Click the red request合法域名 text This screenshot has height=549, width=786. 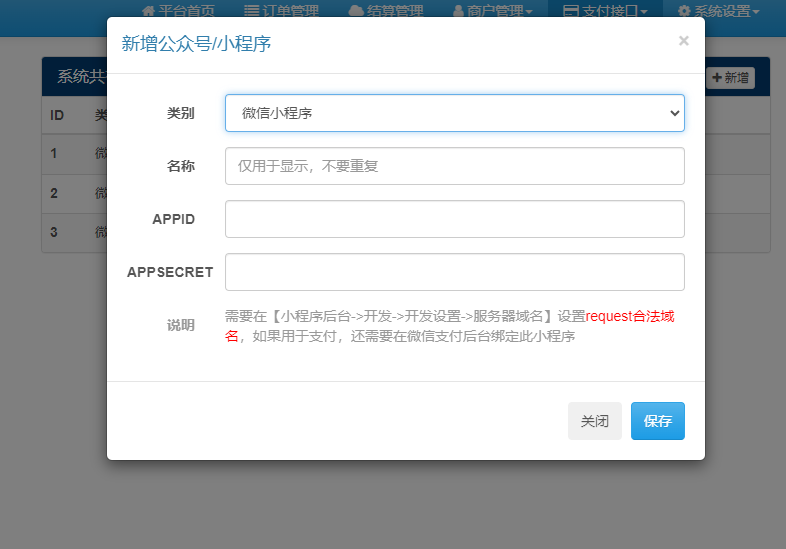point(630,317)
